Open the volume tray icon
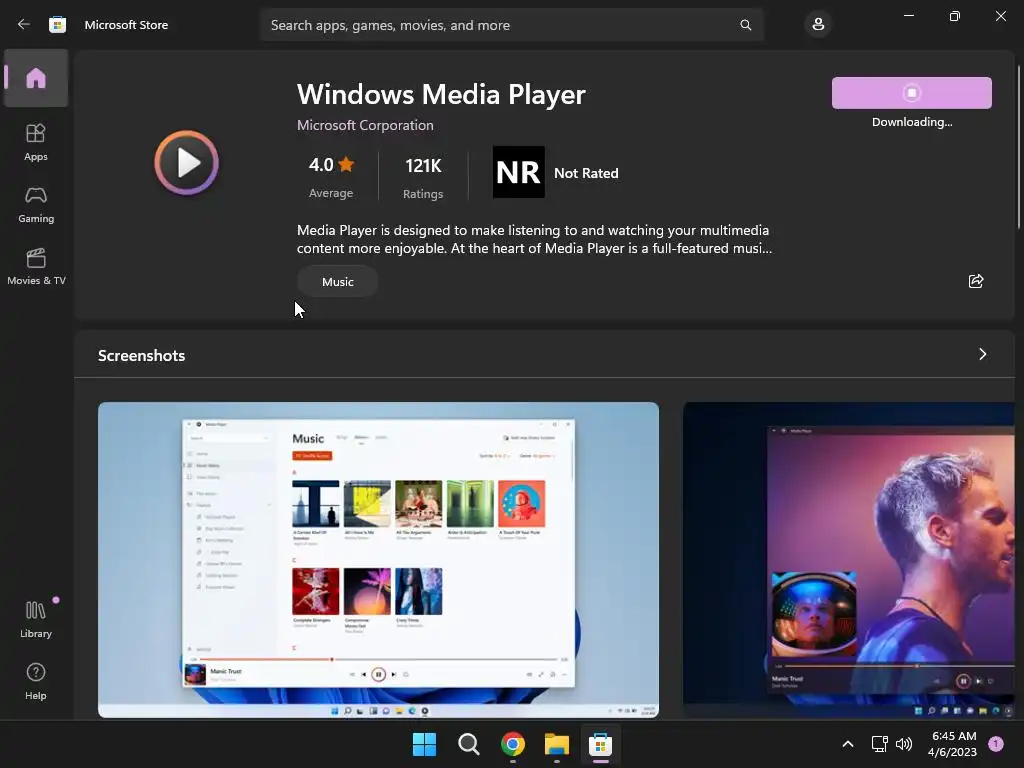Viewport: 1024px width, 768px height. [x=904, y=744]
